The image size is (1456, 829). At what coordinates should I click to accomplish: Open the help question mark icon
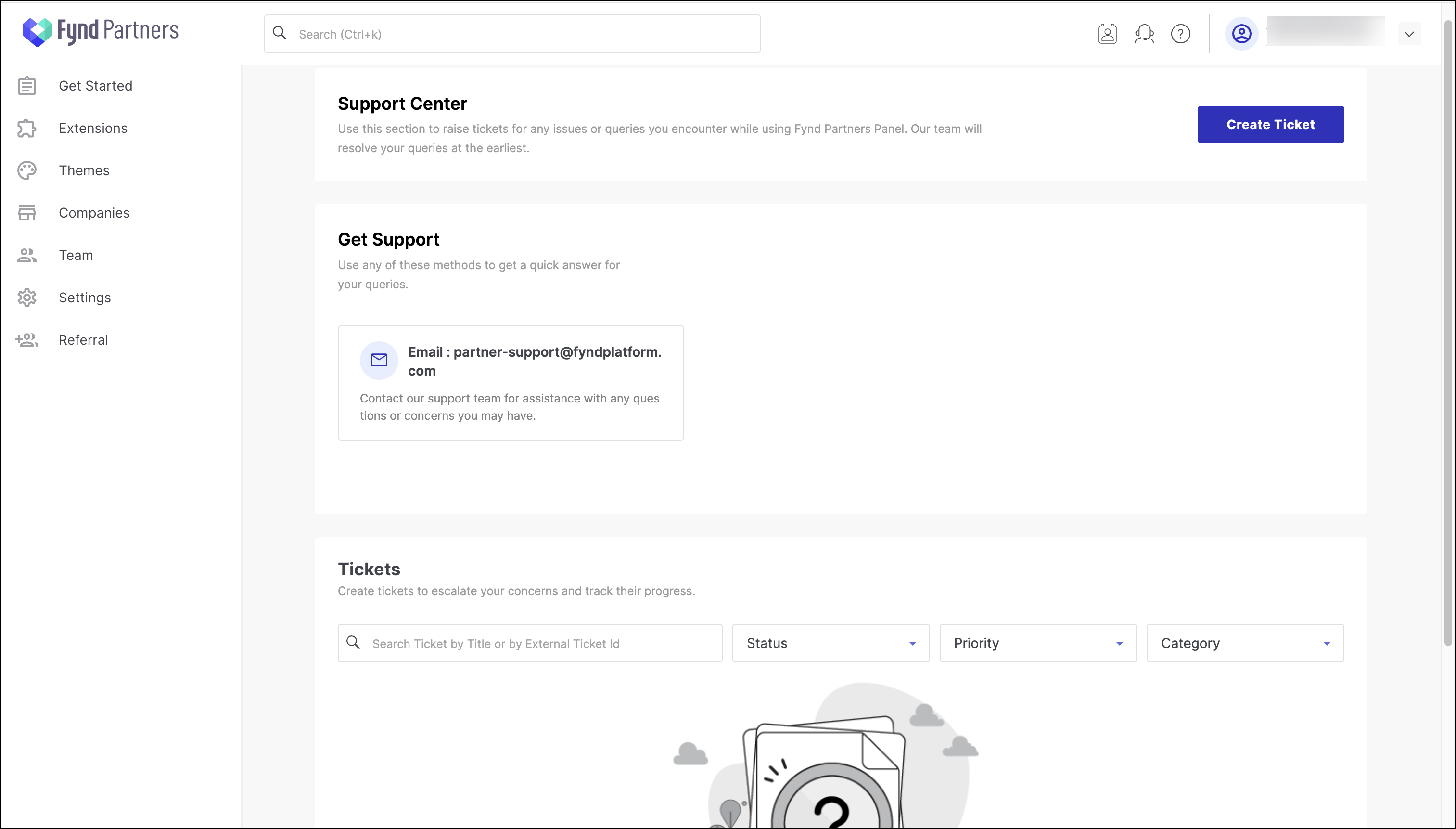point(1180,34)
